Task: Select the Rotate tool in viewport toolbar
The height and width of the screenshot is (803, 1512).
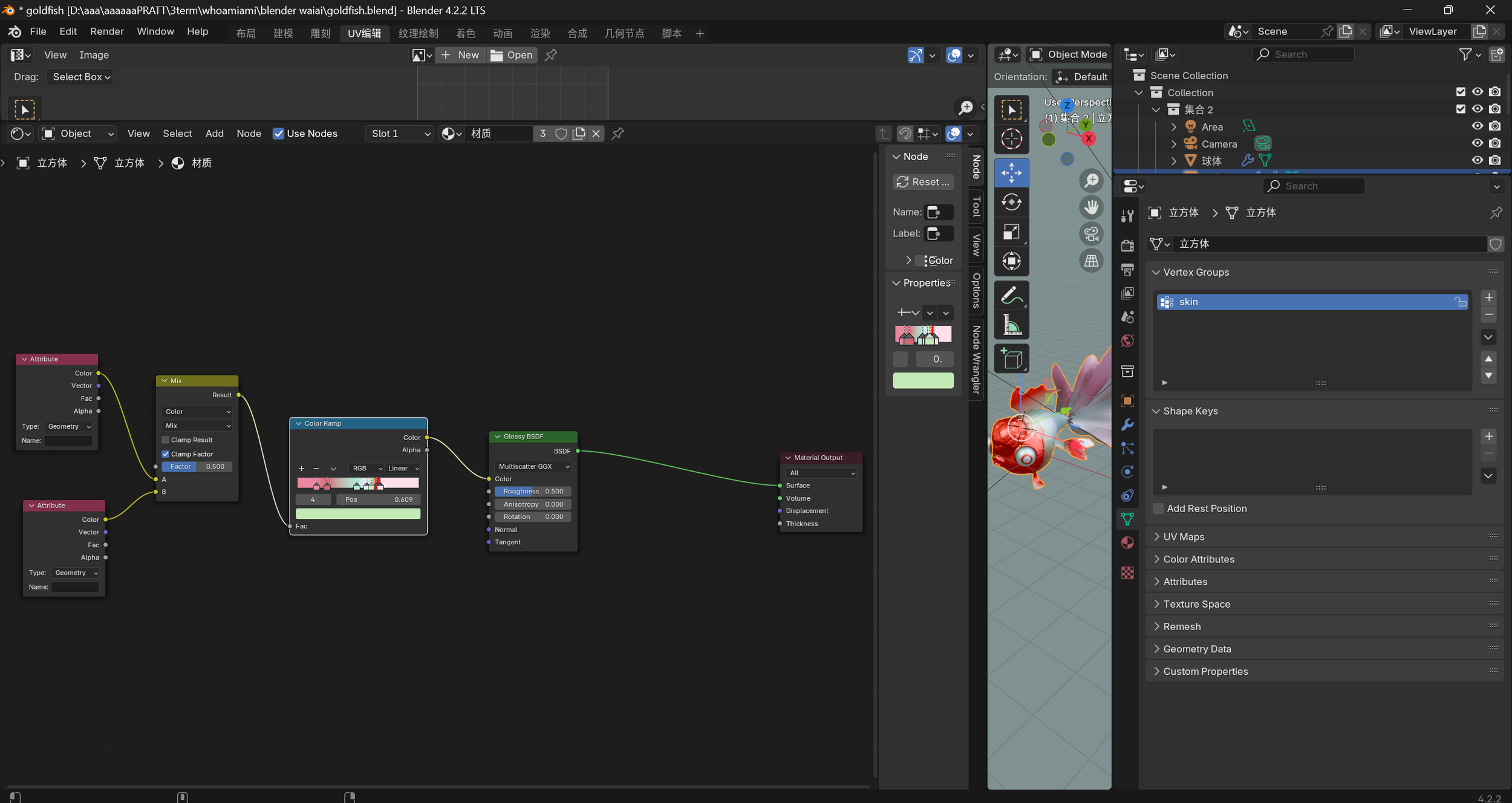Action: pos(1011,202)
